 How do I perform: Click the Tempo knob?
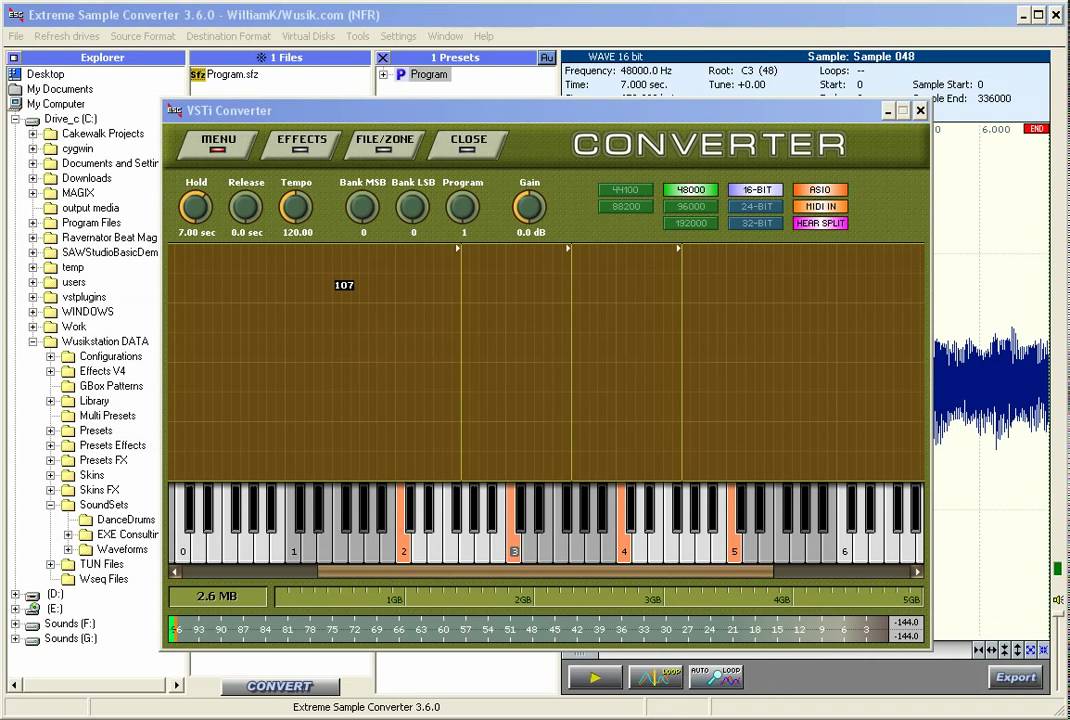pyautogui.click(x=296, y=207)
